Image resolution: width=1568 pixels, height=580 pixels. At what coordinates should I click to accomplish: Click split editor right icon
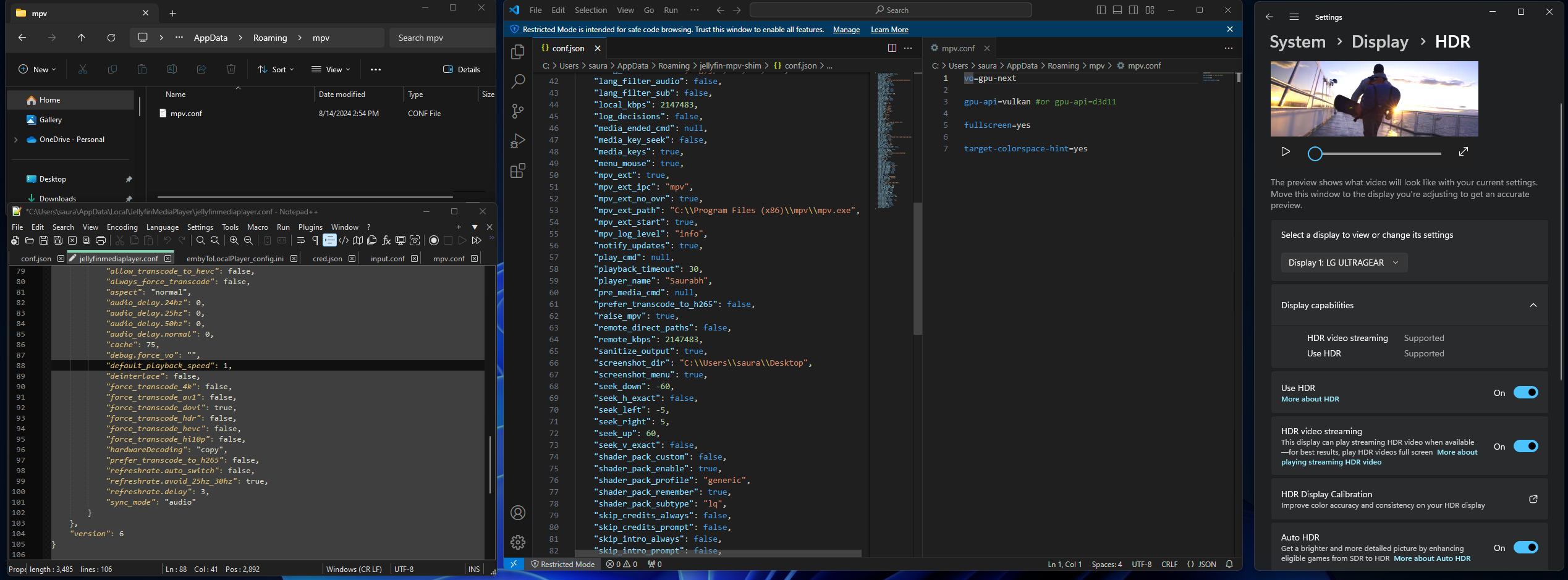pyautogui.click(x=892, y=48)
